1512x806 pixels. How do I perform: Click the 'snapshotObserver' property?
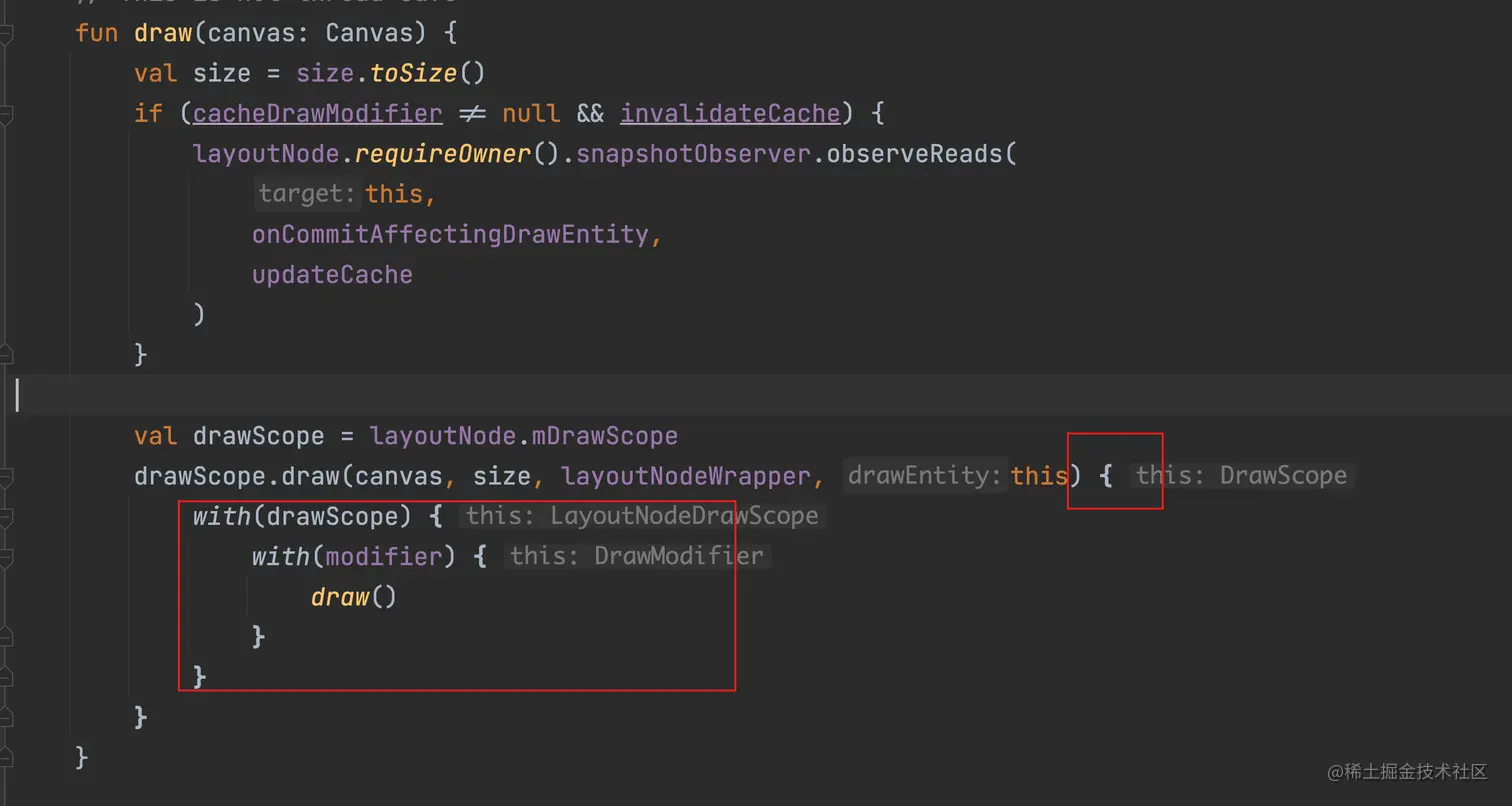pyautogui.click(x=693, y=154)
